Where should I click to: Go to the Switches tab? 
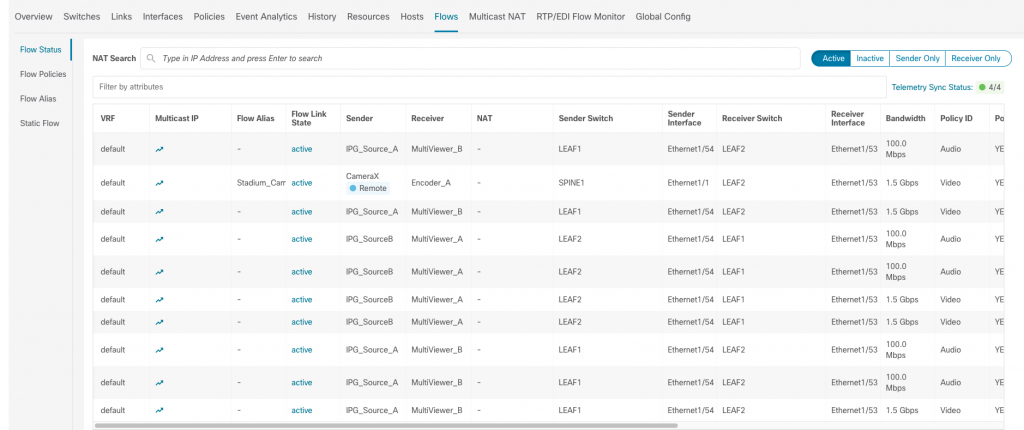coord(82,16)
